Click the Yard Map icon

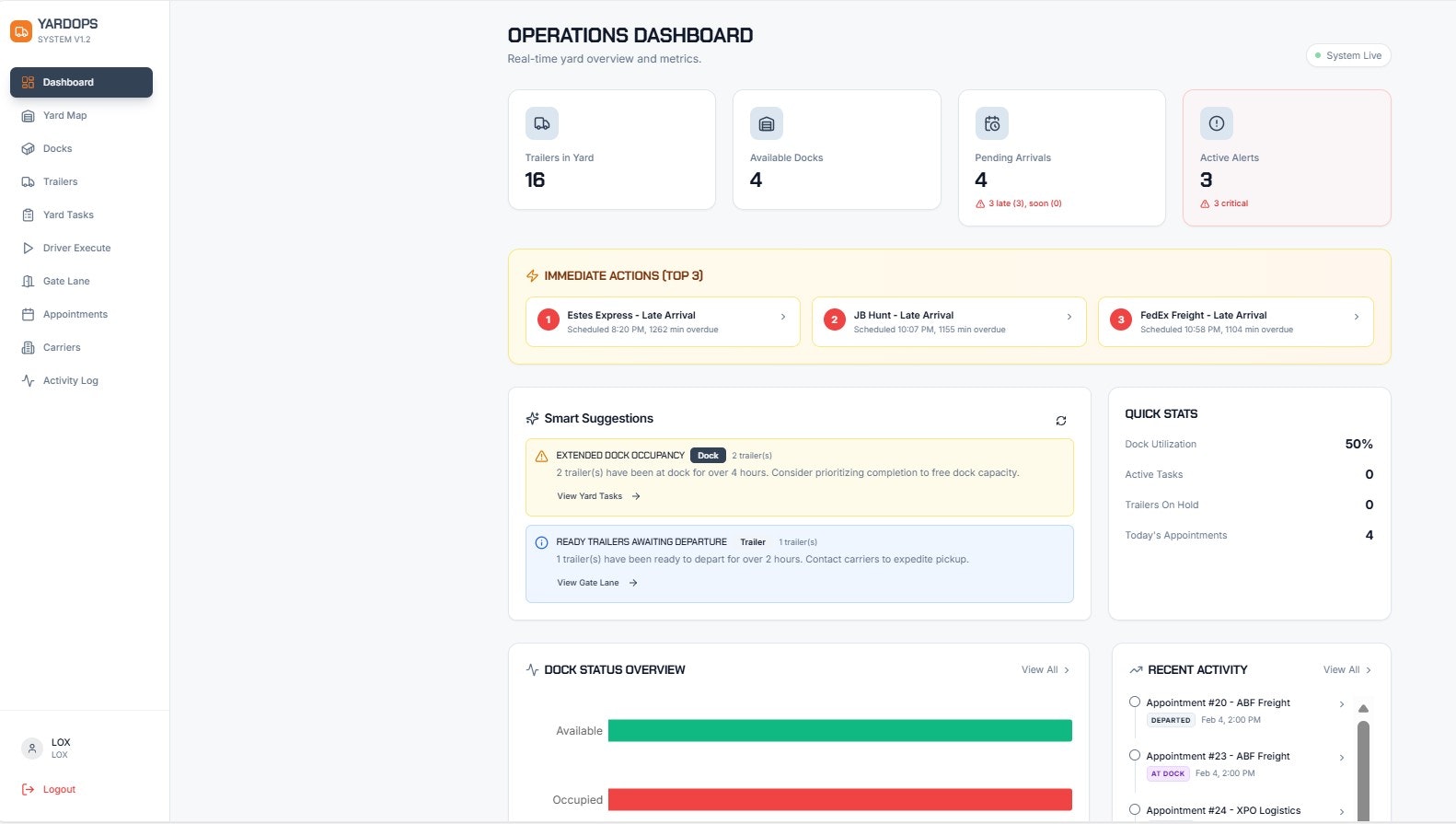point(28,115)
